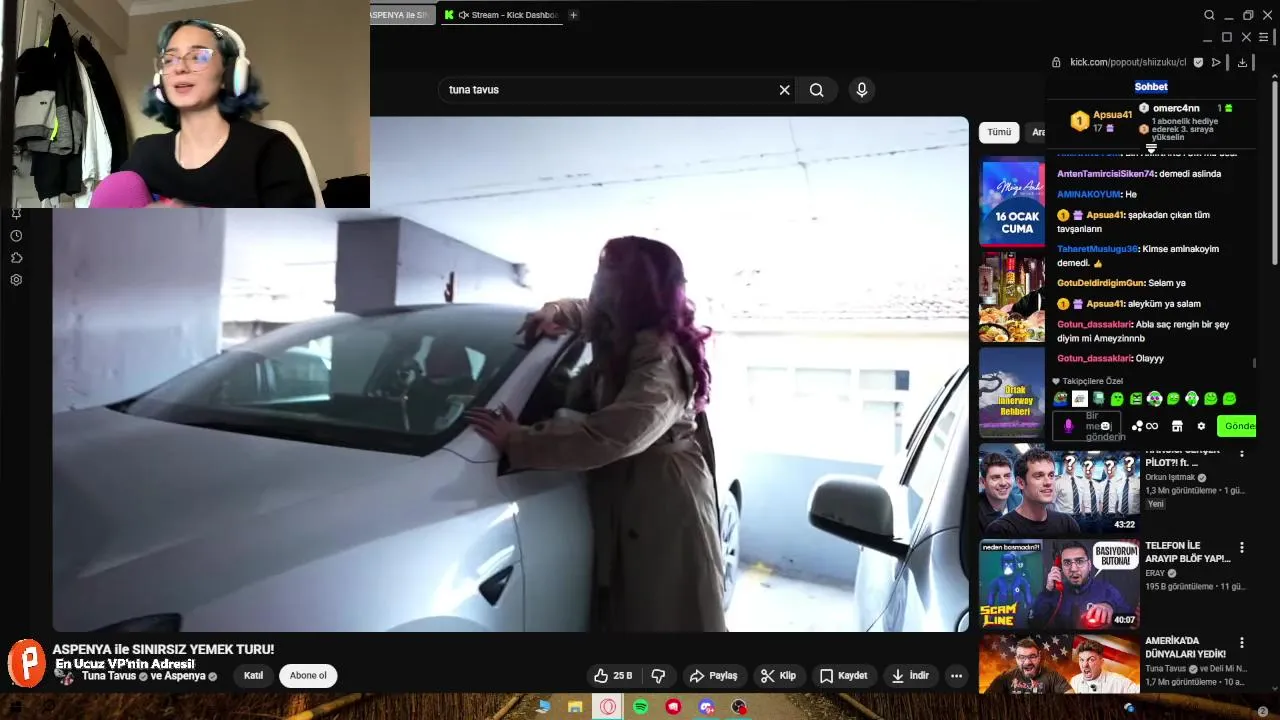
Task: Like the video with thumbs-up 25 B
Action: point(612,676)
